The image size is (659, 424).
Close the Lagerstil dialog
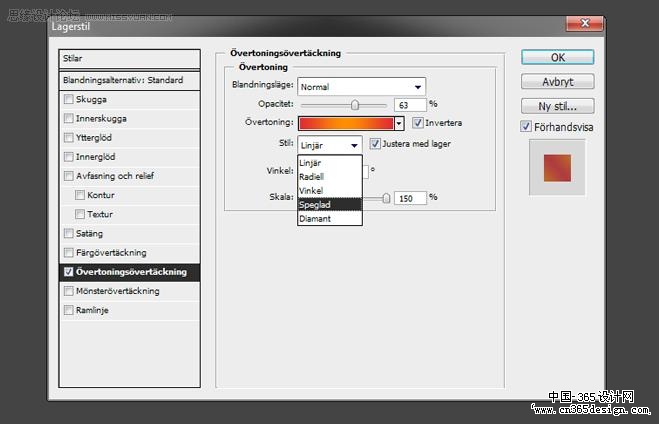pos(584,23)
